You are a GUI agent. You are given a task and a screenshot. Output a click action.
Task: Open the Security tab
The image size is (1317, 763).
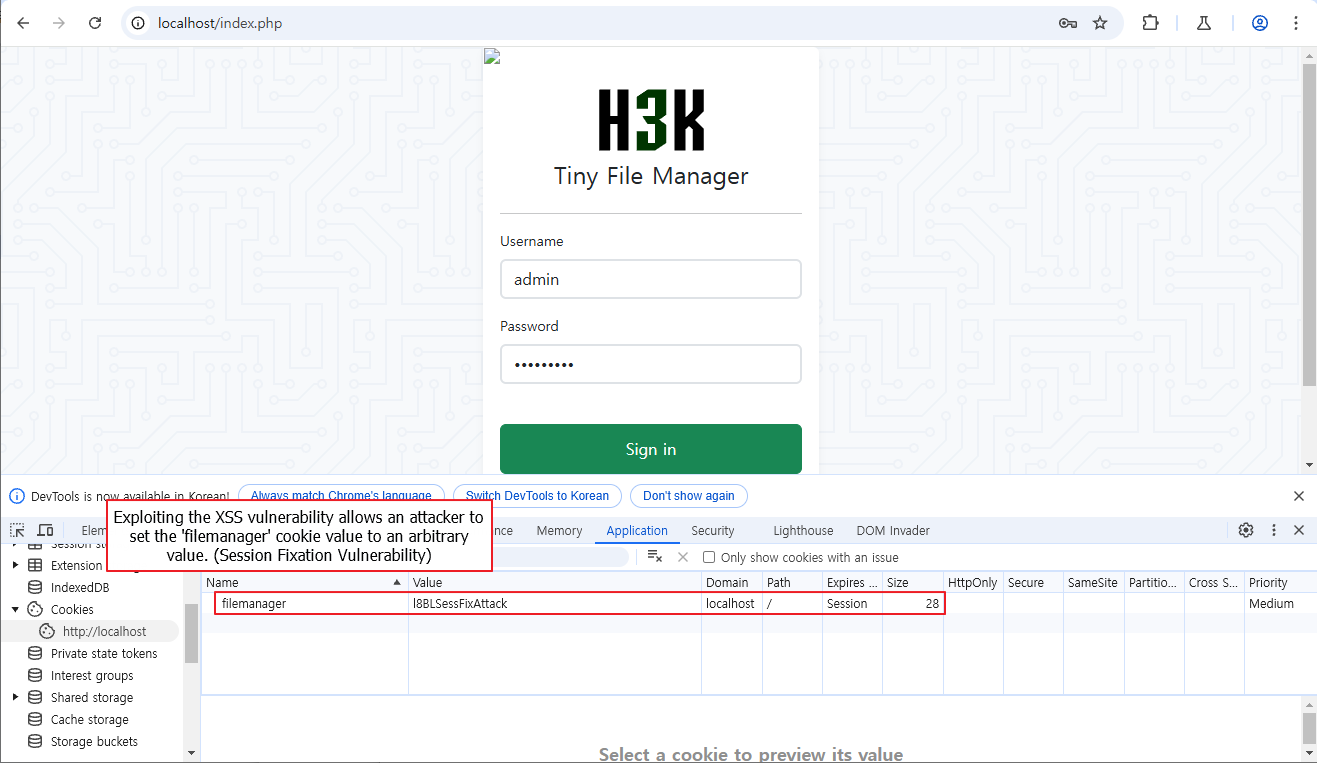tap(713, 531)
